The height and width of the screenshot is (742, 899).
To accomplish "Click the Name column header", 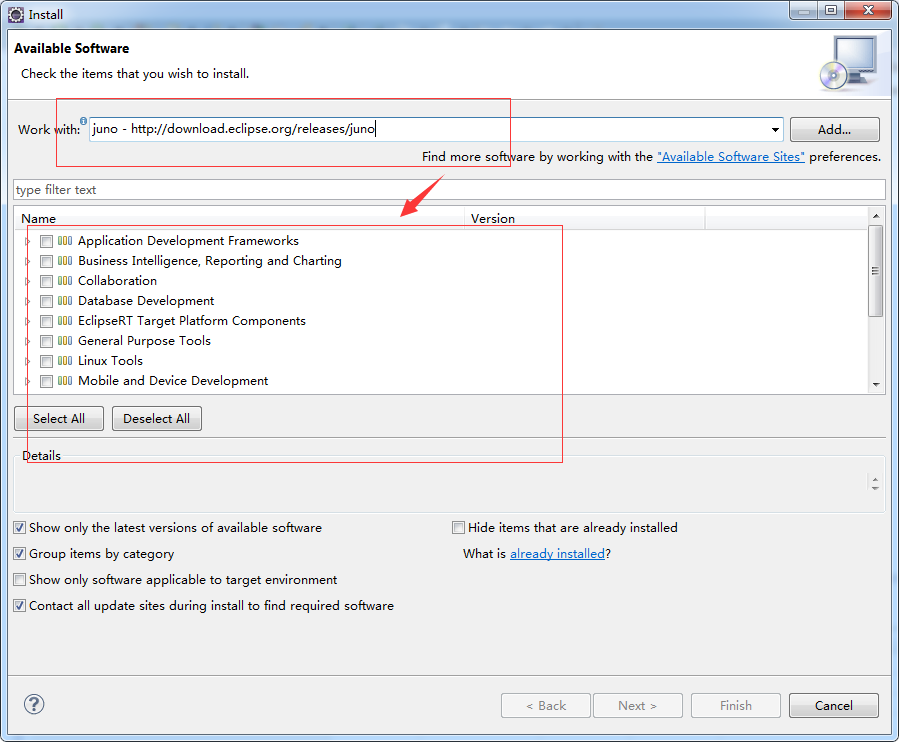I will click(239, 218).
